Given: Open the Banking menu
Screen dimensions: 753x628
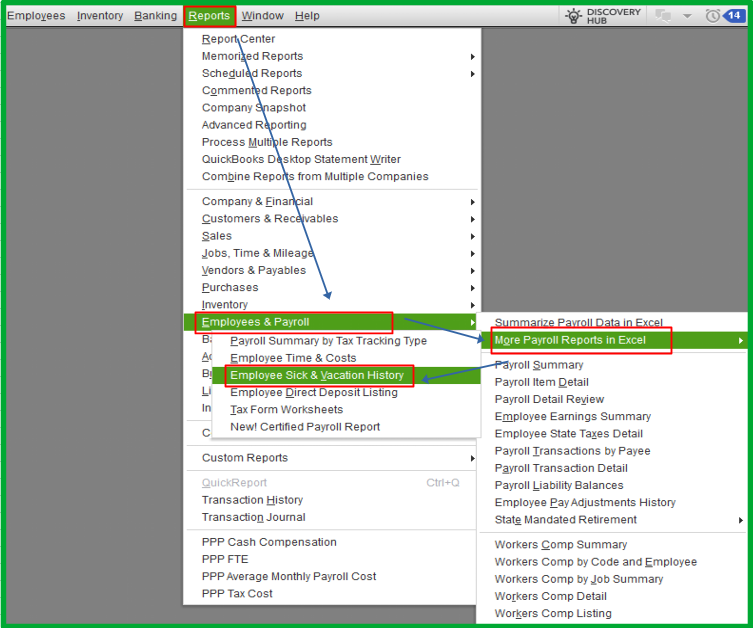Looking at the screenshot, I should [156, 16].
